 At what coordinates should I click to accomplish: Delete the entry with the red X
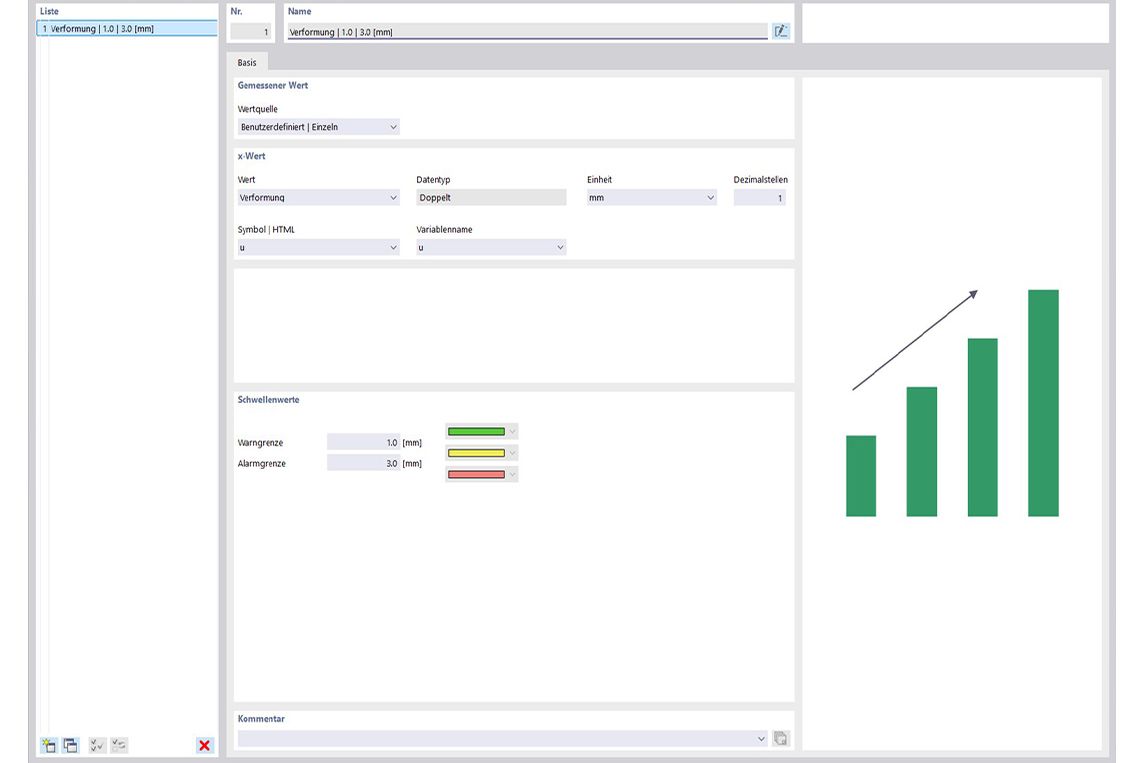(205, 745)
